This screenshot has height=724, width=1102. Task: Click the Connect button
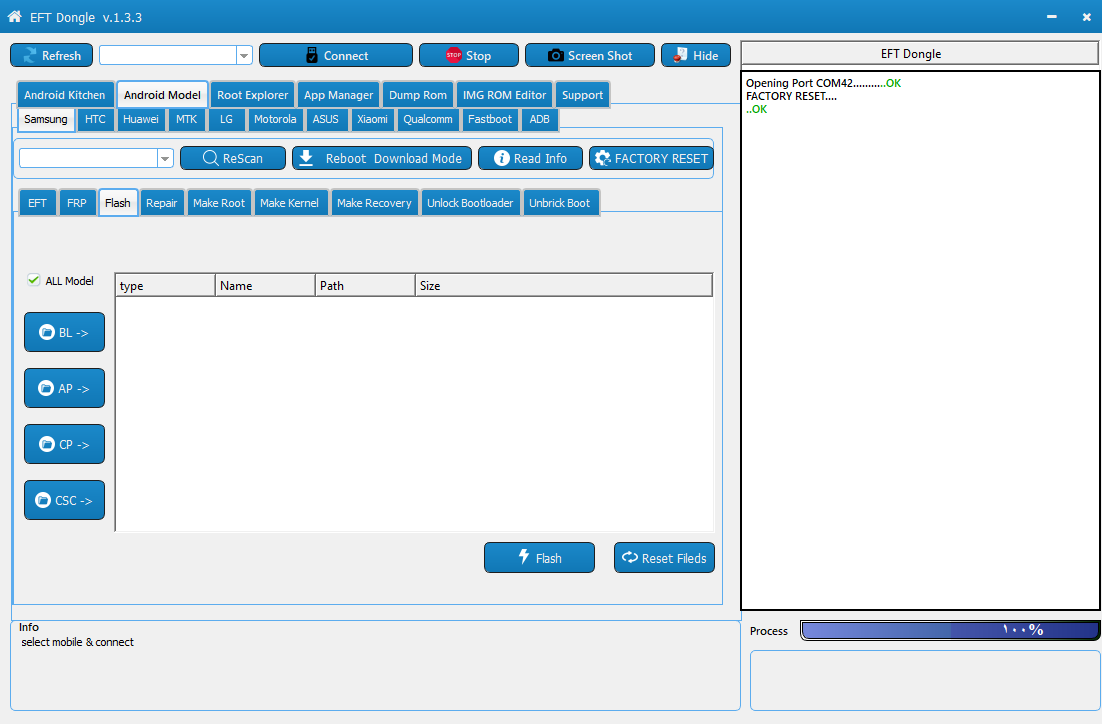click(x=336, y=56)
